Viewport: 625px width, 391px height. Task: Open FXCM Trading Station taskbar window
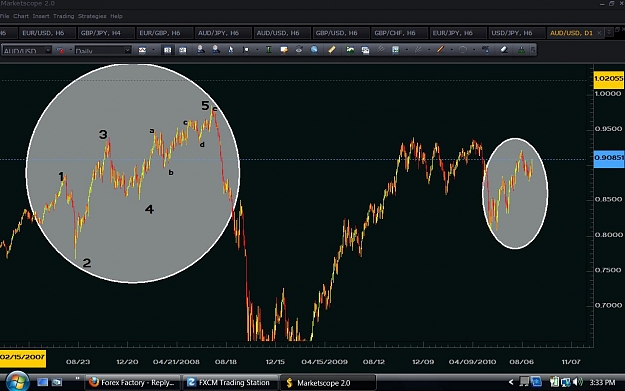point(230,383)
